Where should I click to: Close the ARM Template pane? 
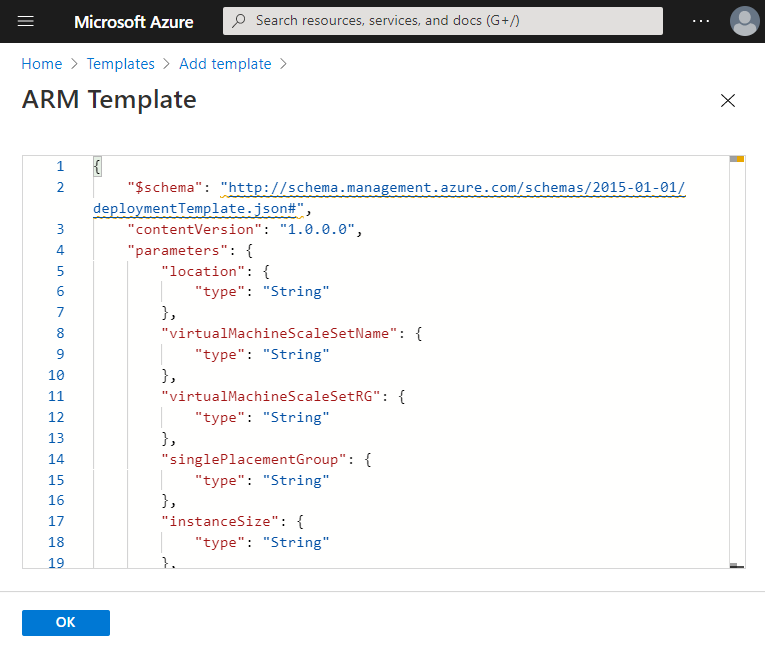point(728,100)
